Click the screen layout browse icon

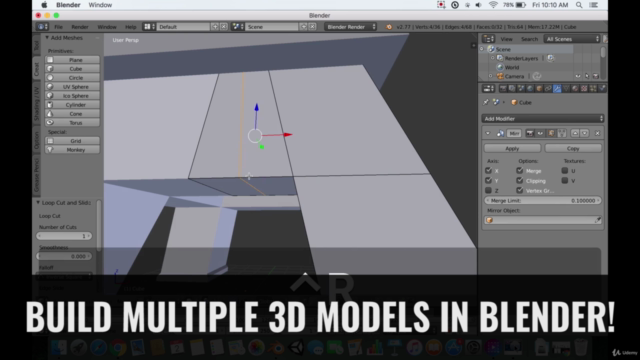(149, 27)
